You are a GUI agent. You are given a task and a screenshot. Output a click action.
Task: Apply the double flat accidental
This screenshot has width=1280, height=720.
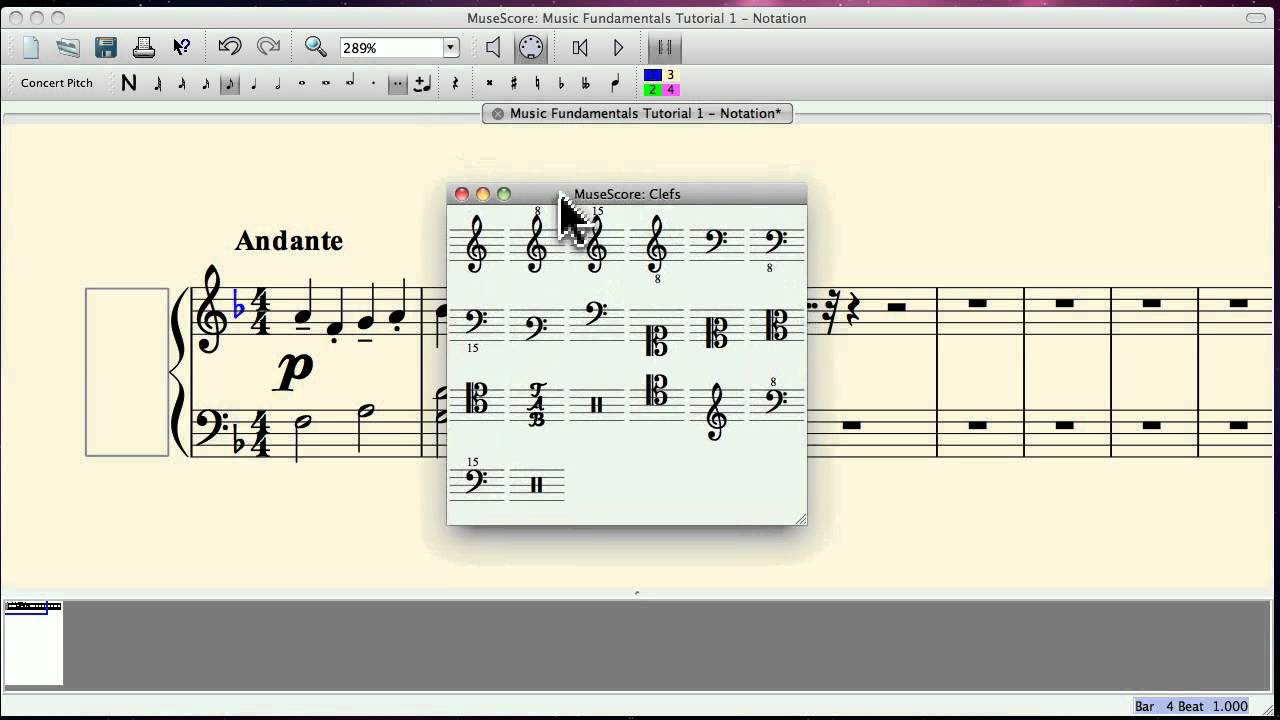pyautogui.click(x=586, y=84)
